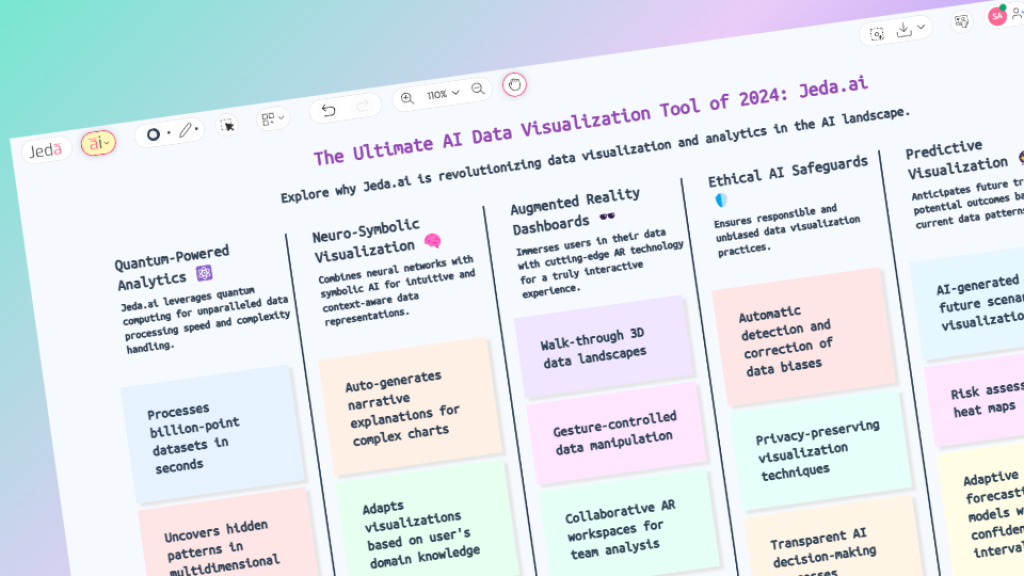
Task: Expand the grid templates dropdown
Action: click(272, 119)
